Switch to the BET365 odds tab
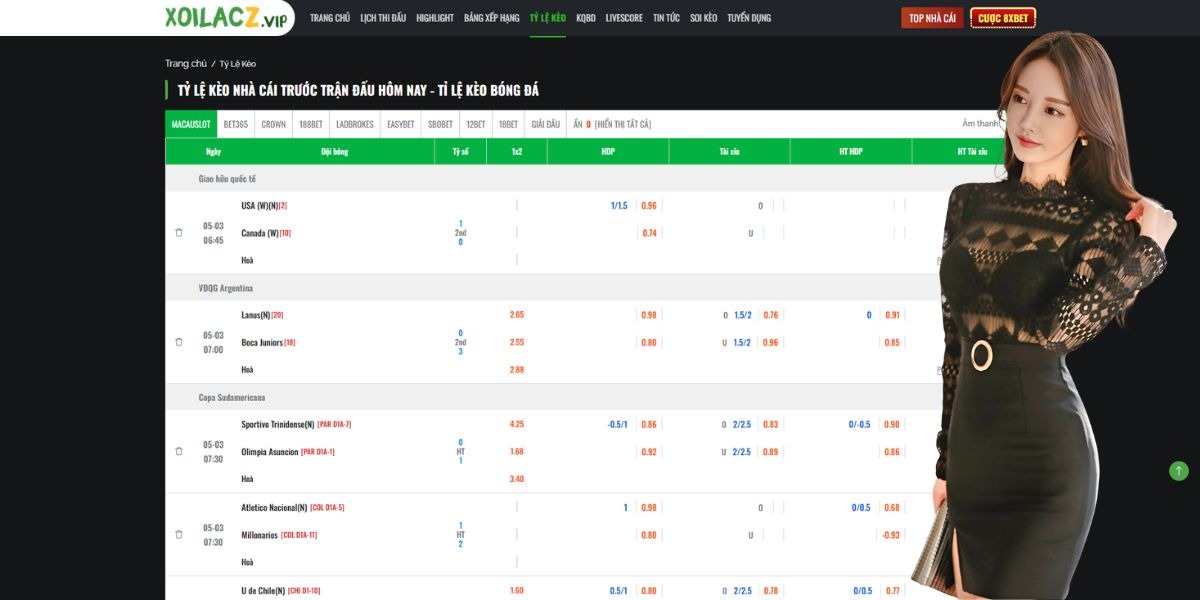Viewport: 1200px width, 600px height. pos(235,124)
